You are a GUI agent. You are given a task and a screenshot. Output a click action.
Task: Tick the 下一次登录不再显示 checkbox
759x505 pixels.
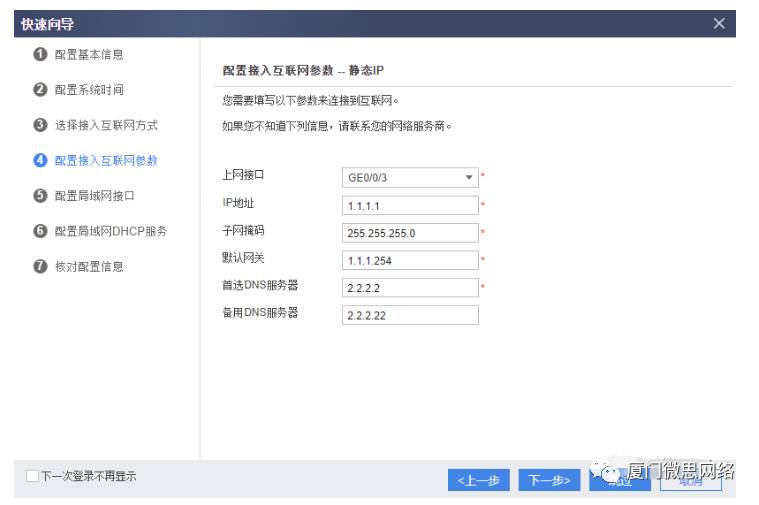32,476
